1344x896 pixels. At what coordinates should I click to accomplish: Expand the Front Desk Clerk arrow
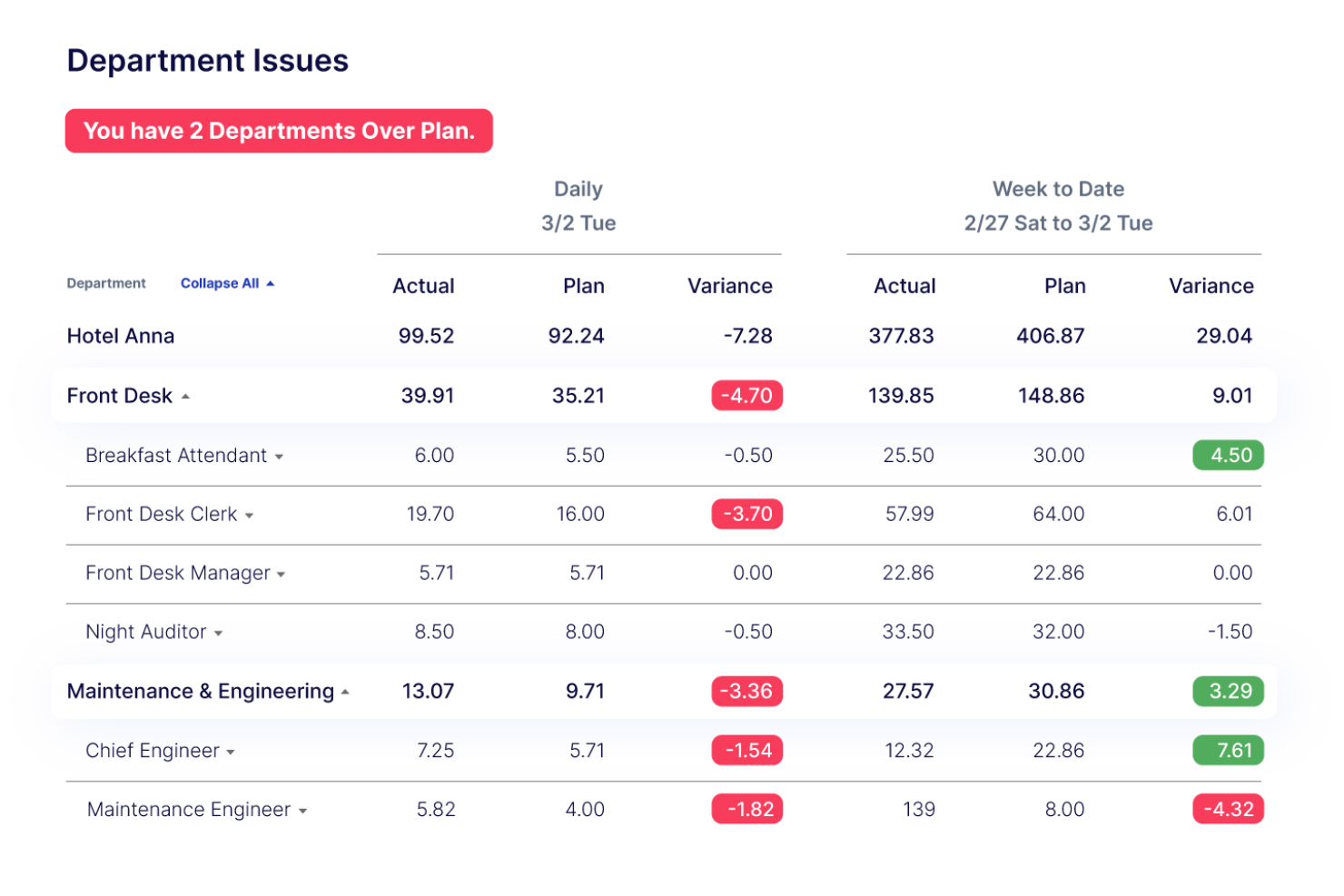click(249, 516)
